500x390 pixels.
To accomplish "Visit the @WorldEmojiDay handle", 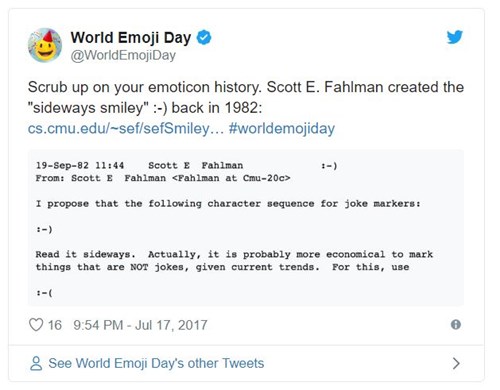I will pyautogui.click(x=123, y=55).
